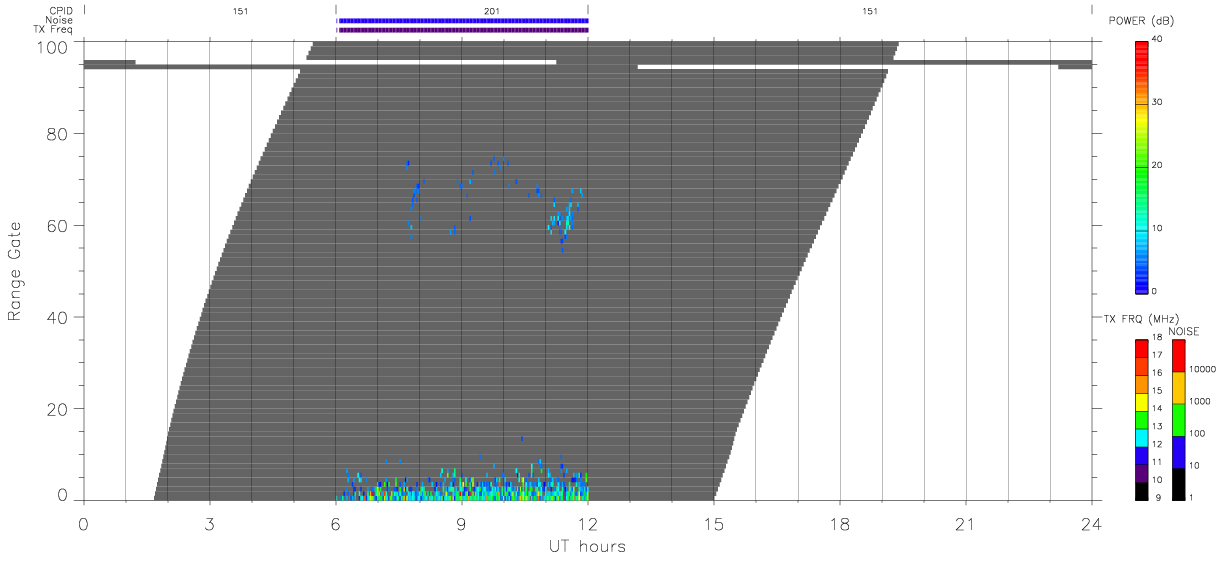Image resolution: width=1228 pixels, height=567 pixels.
Task: Click the "UT hours" axis title
Action: (x=586, y=547)
